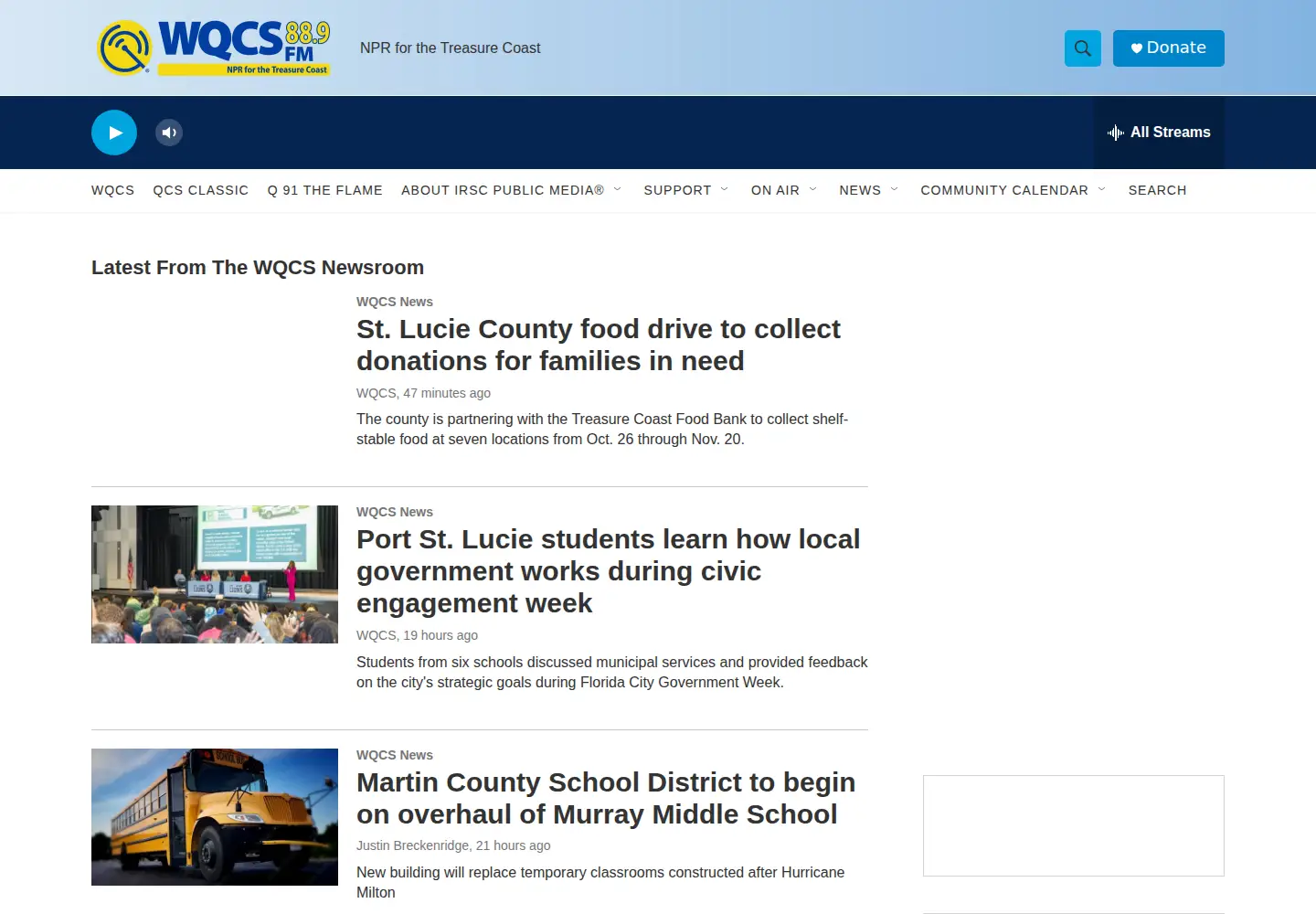Play the live stream
Viewport: 1316px width, 914px height.
coord(114,133)
